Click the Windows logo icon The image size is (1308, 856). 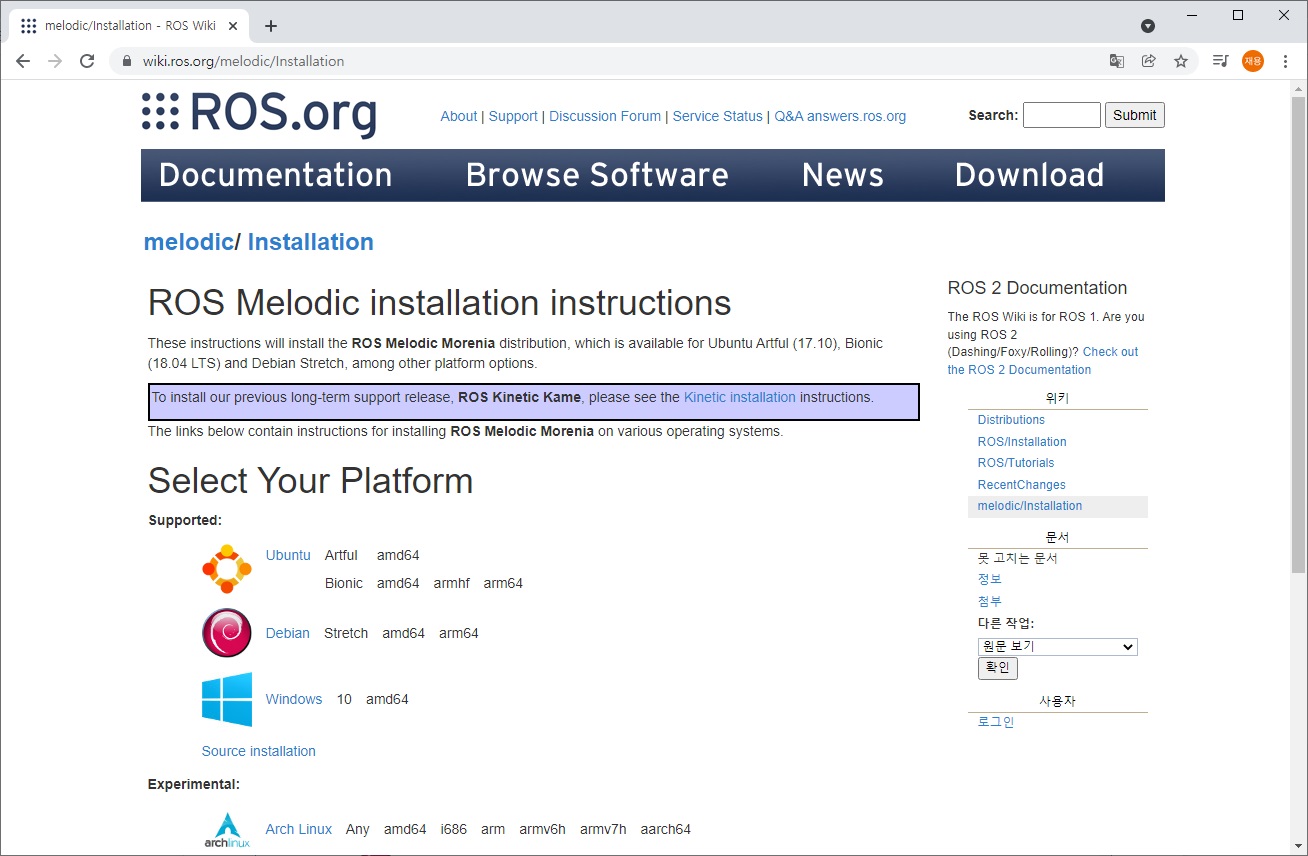tap(227, 699)
